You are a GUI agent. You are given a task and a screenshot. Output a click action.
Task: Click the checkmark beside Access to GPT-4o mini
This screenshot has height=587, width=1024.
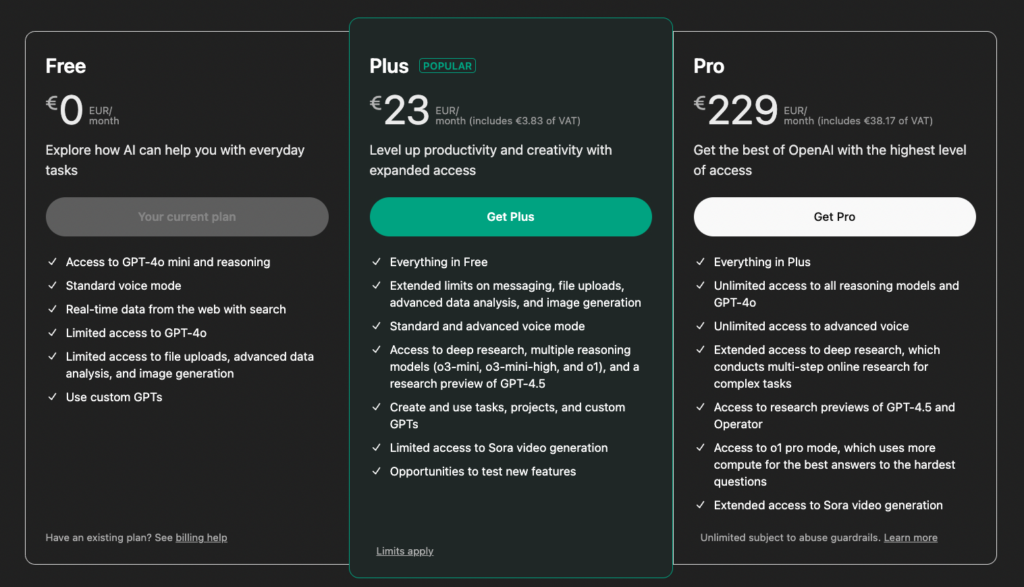[x=52, y=262]
